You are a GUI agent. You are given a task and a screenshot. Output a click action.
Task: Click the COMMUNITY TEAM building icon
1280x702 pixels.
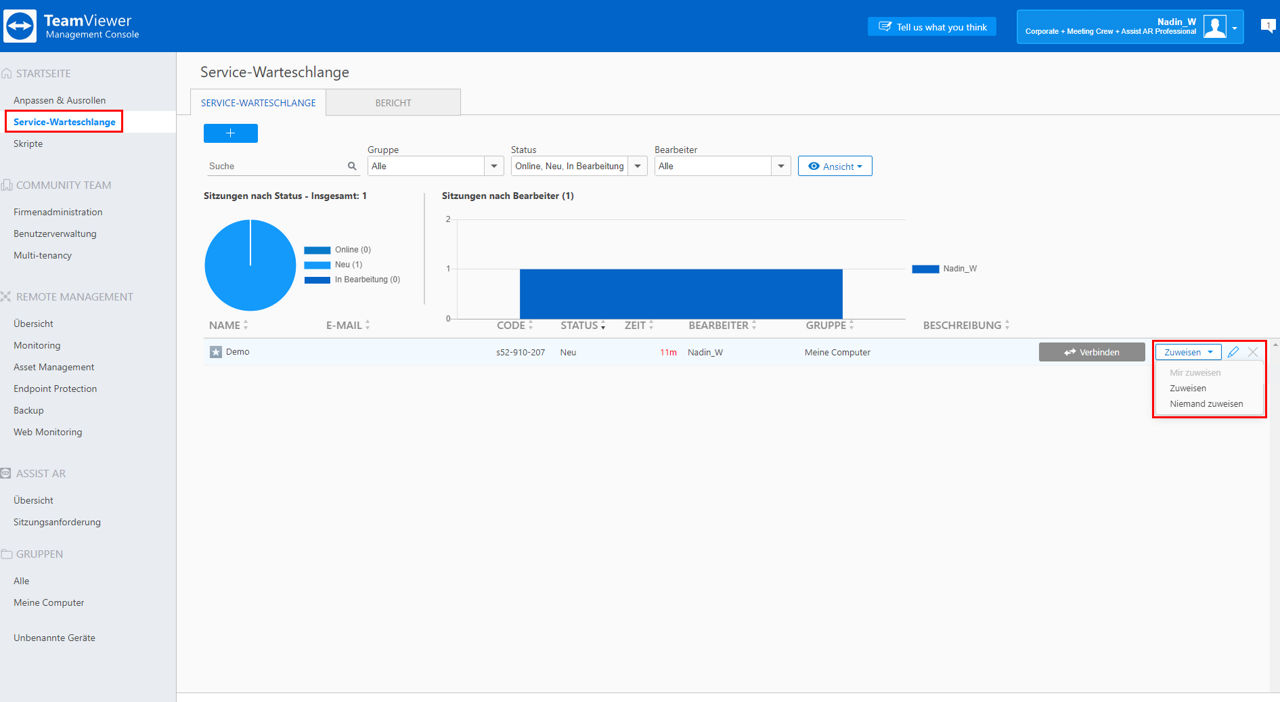coord(7,185)
